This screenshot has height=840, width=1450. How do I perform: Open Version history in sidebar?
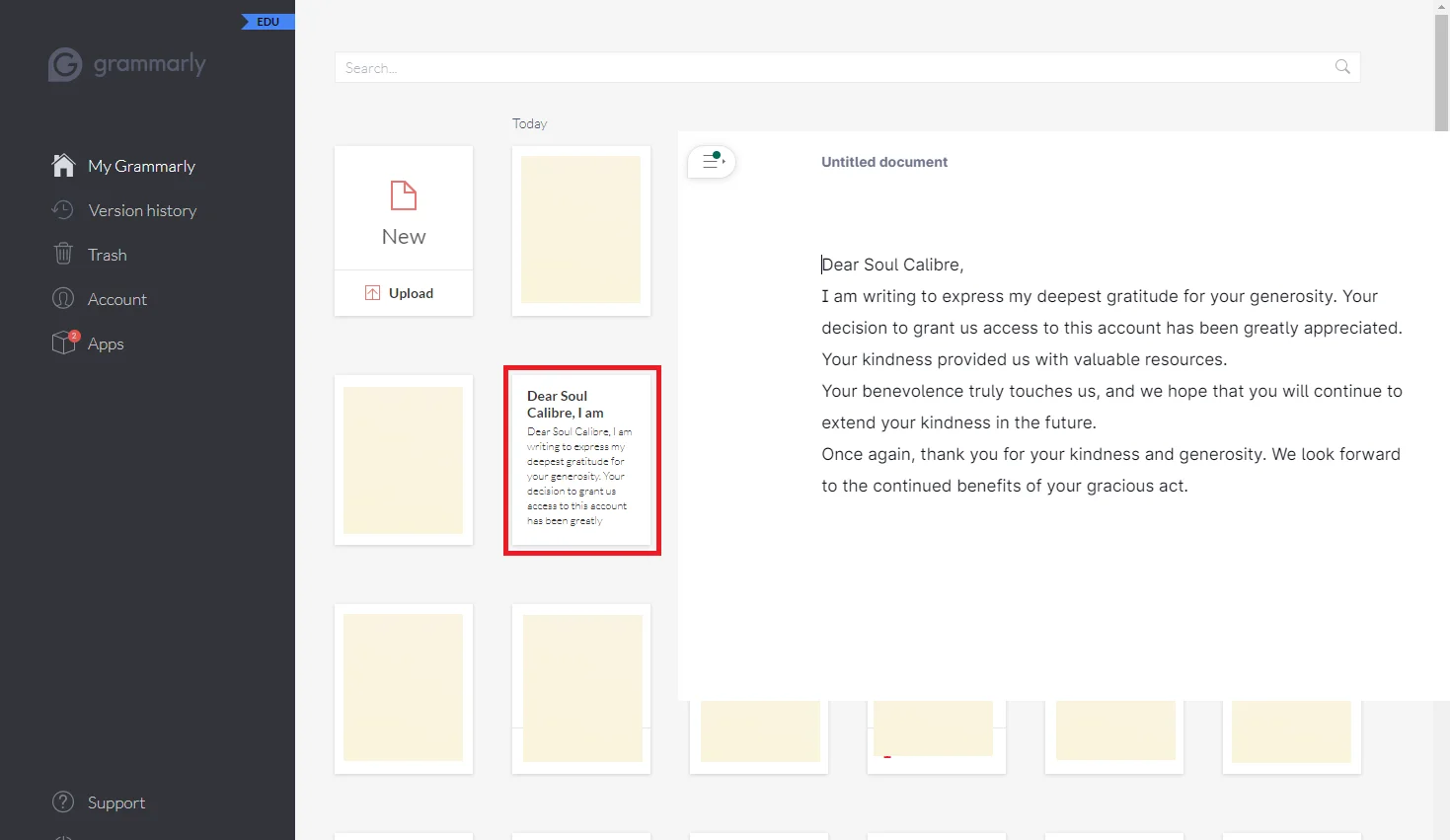pos(142,210)
